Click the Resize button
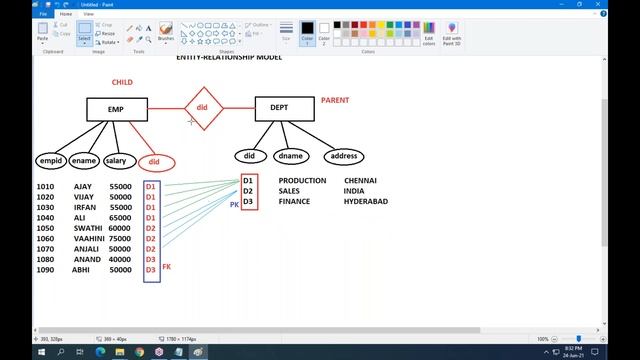The height and width of the screenshot is (360, 640). pyautogui.click(x=105, y=33)
